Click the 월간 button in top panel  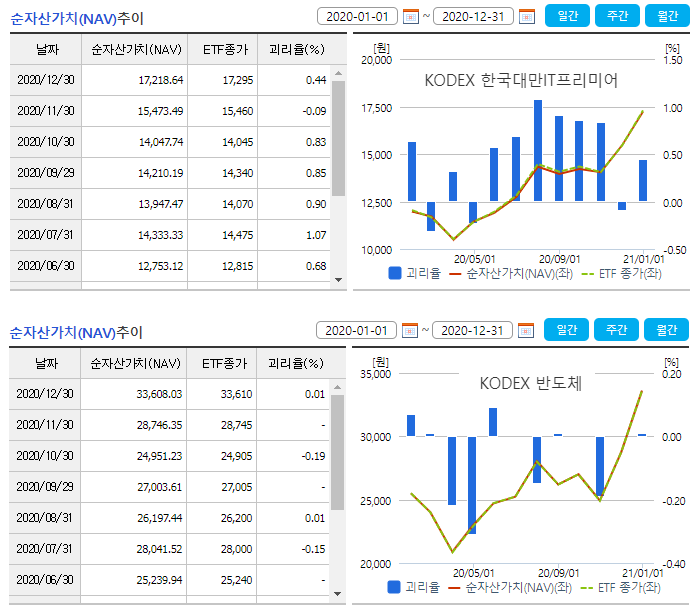coord(667,16)
